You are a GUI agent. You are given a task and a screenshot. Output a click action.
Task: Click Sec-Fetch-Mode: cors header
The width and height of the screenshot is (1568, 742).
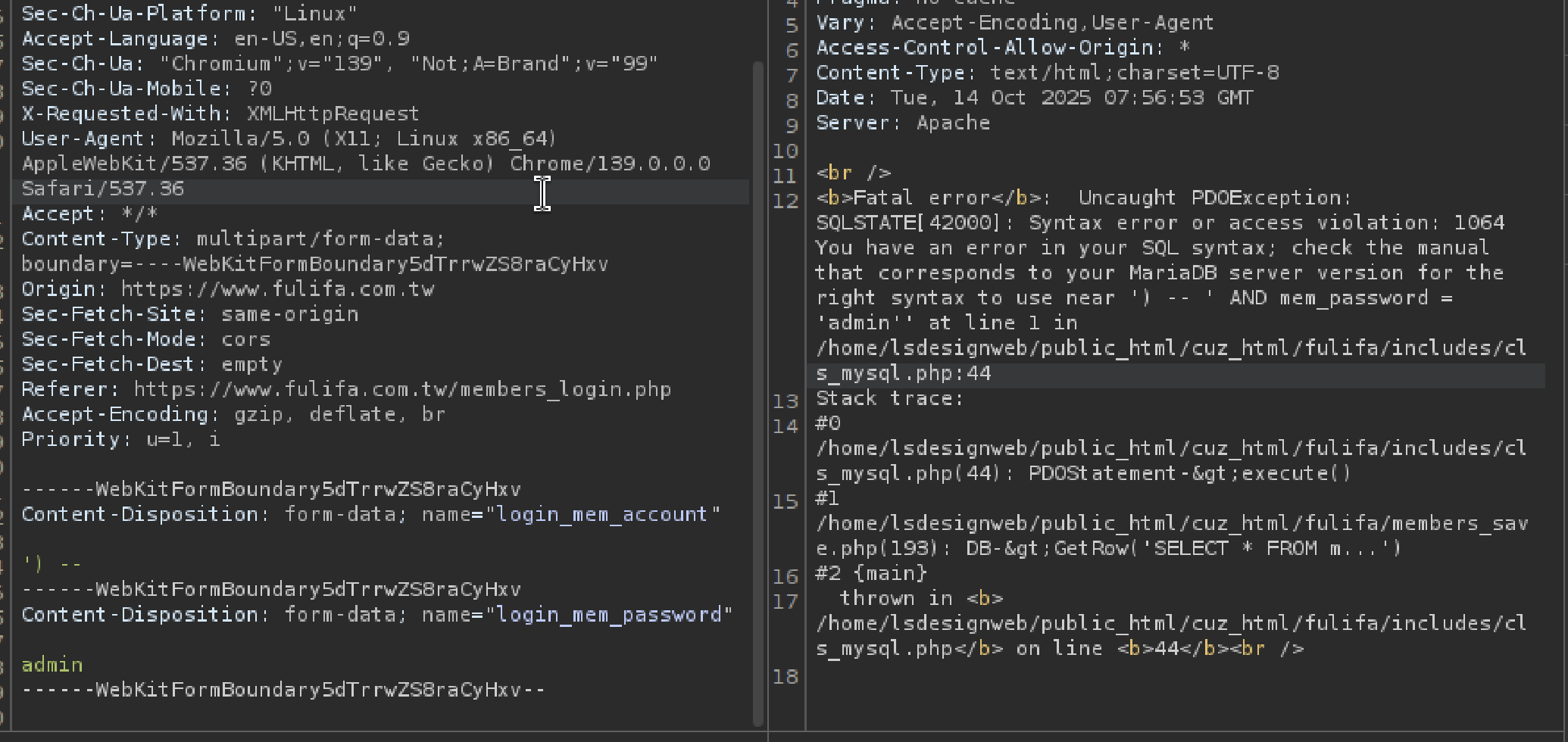pyautogui.click(x=146, y=338)
